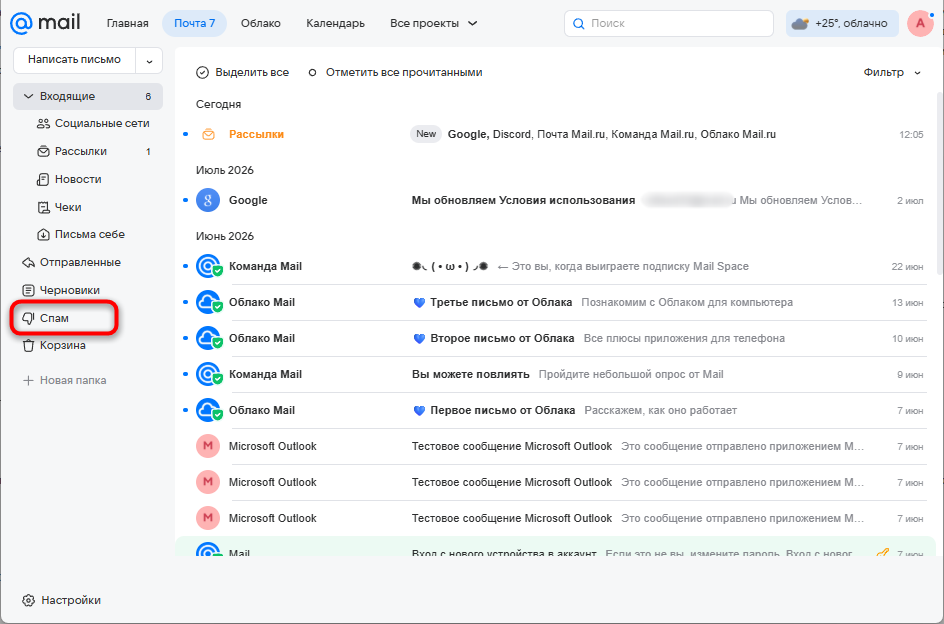Go to the Главная tab
Screen dimensions: 944x624
[128, 23]
